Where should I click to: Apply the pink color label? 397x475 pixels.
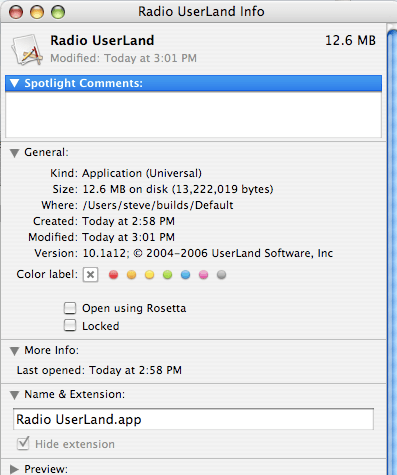click(203, 275)
